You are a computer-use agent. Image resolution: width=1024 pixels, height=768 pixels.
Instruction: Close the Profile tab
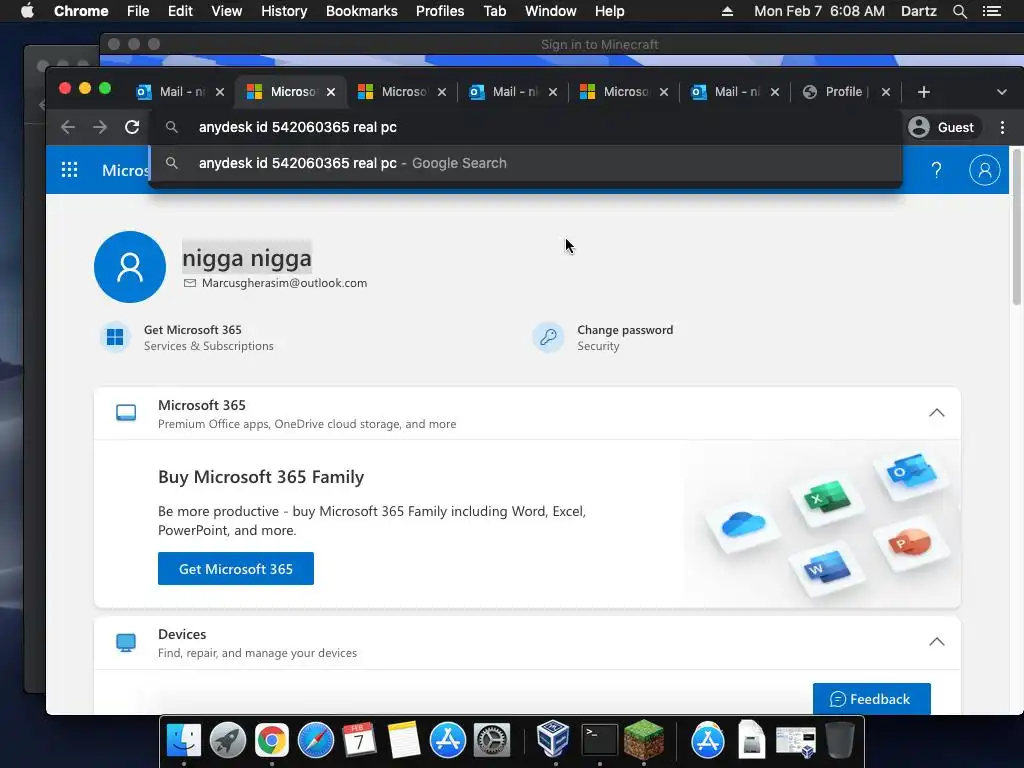click(x=886, y=92)
